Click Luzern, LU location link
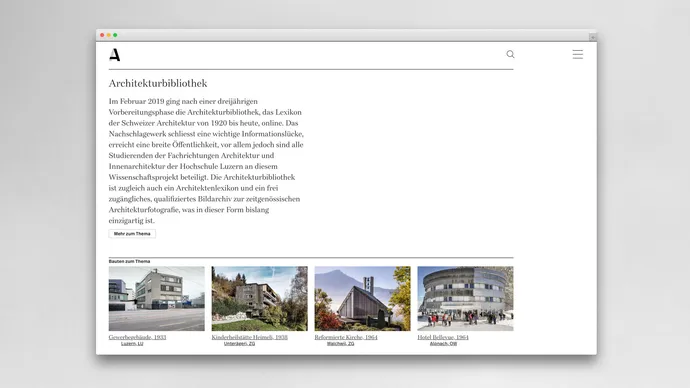The height and width of the screenshot is (388, 690). tap(132, 344)
